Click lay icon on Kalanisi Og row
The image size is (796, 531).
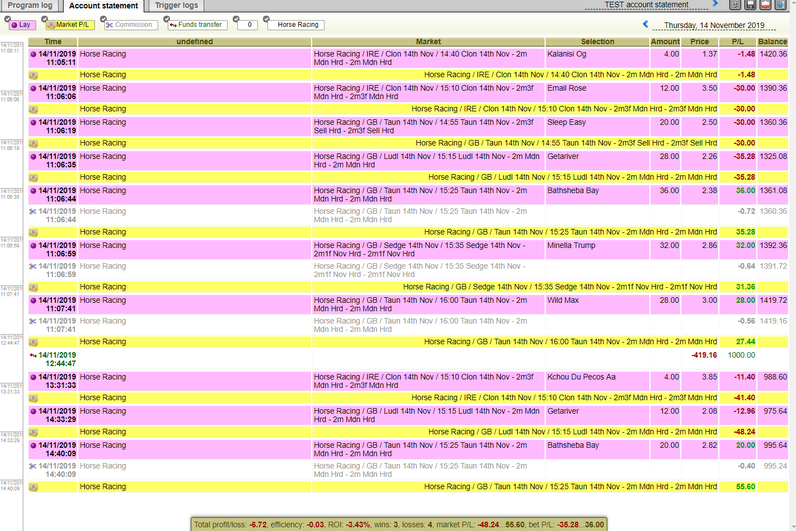[x=34, y=54]
